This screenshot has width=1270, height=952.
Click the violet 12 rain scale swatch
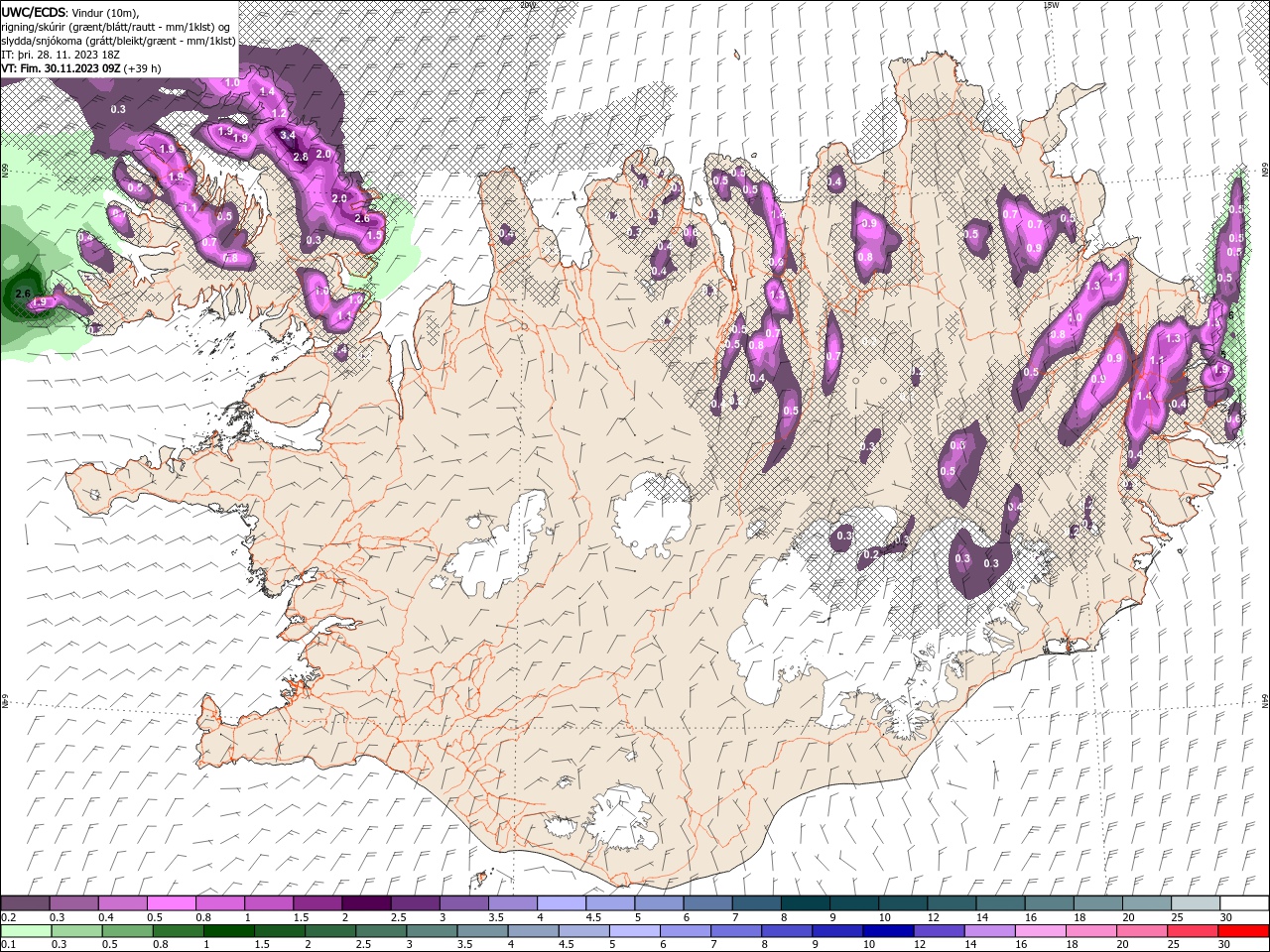pos(939,931)
